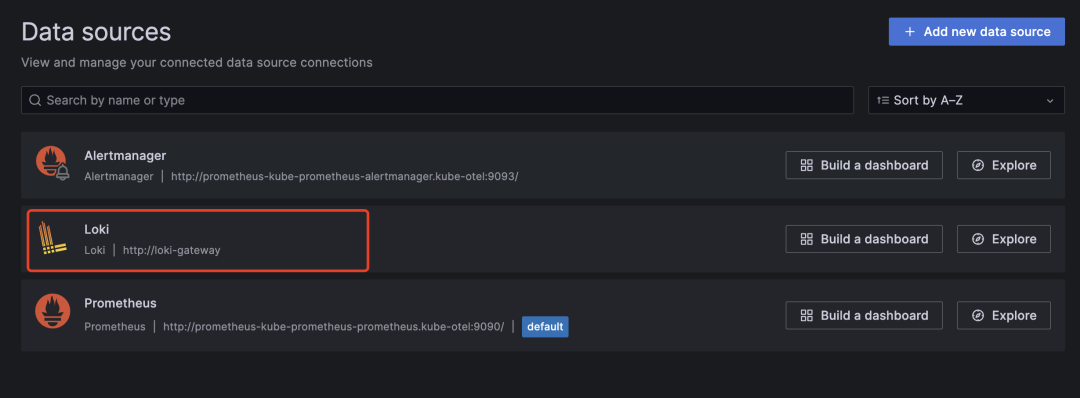Viewport: 1080px width, 398px height.
Task: Click the compass icon in Prometheus's Explore button
Action: coord(977,315)
